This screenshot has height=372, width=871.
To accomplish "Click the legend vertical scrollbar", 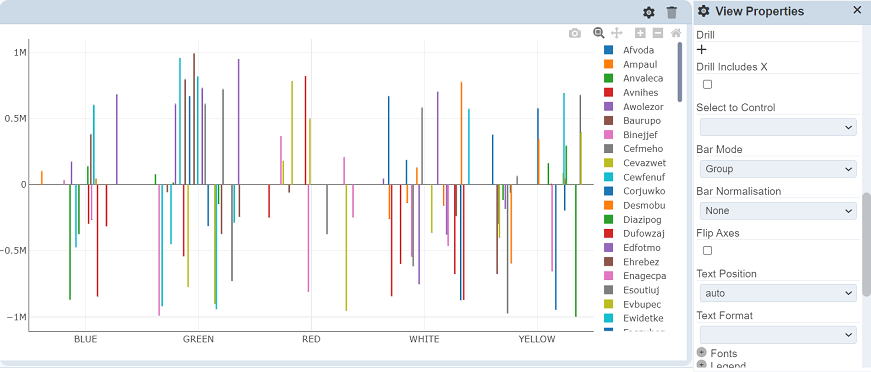I will [679, 70].
